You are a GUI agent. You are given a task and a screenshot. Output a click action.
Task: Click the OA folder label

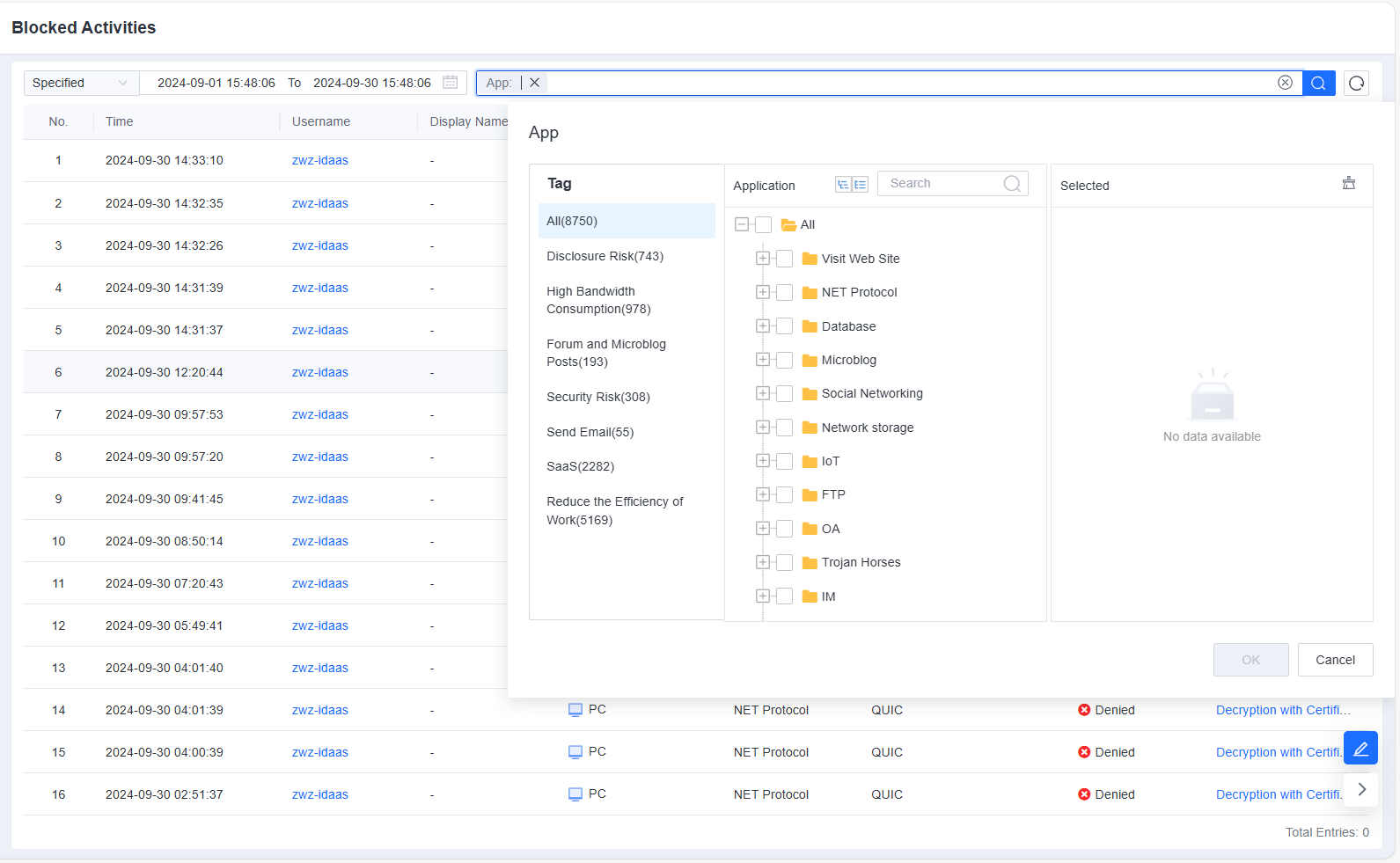coord(831,529)
